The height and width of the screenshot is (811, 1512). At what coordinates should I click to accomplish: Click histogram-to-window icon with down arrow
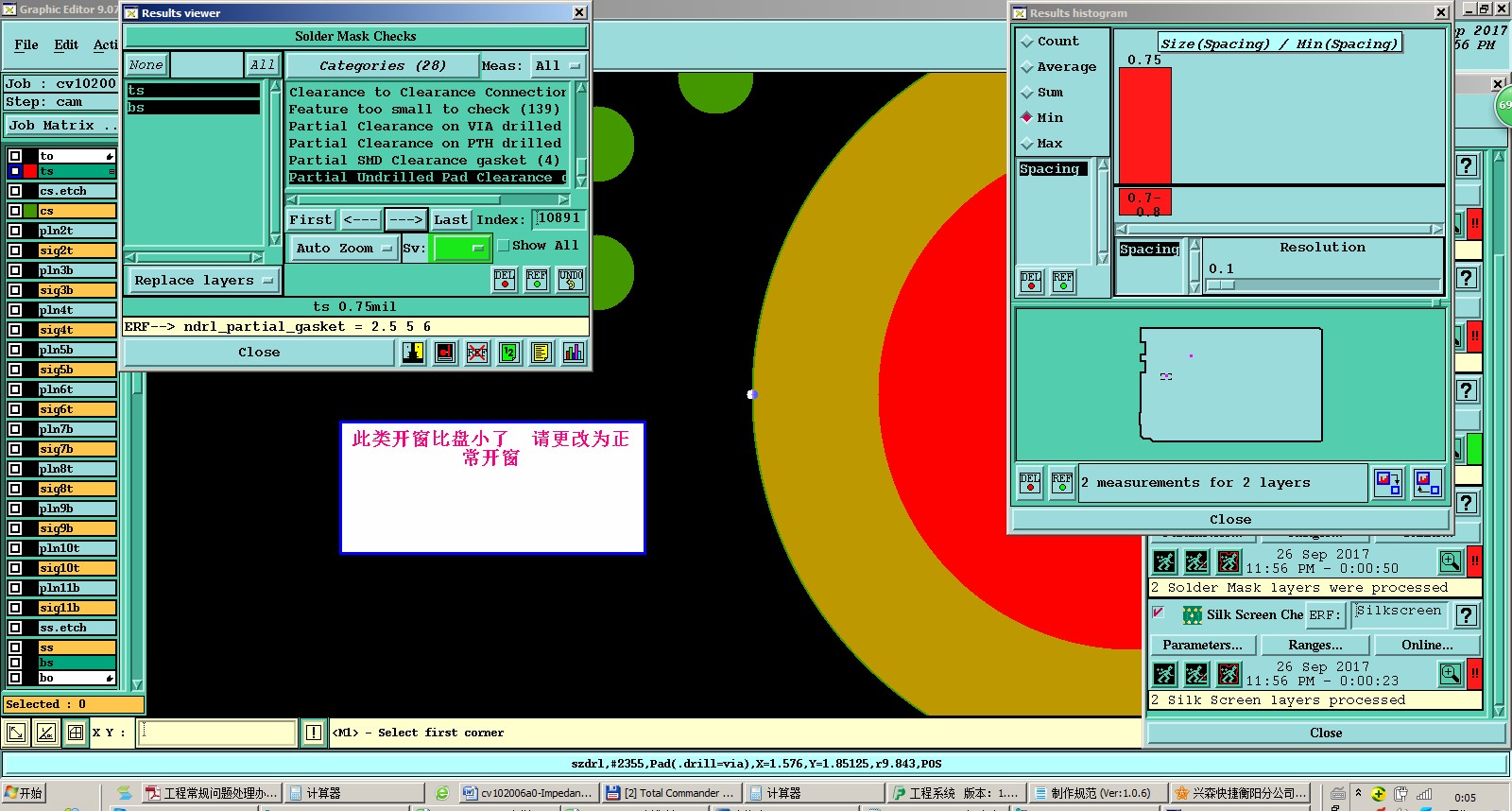click(1388, 483)
